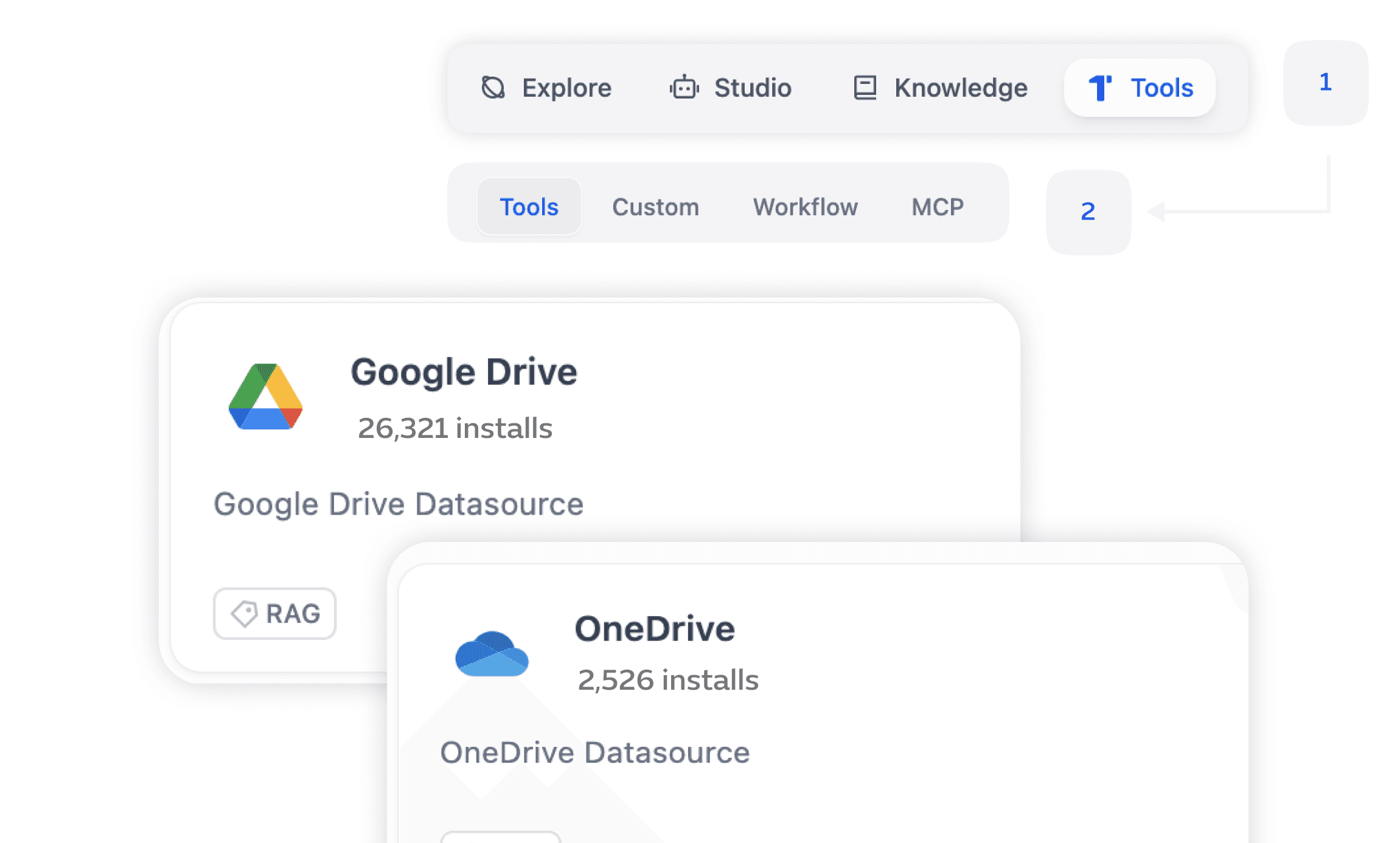Click the OneDrive Datasource description
The height and width of the screenshot is (843, 1400).
pyautogui.click(x=595, y=752)
